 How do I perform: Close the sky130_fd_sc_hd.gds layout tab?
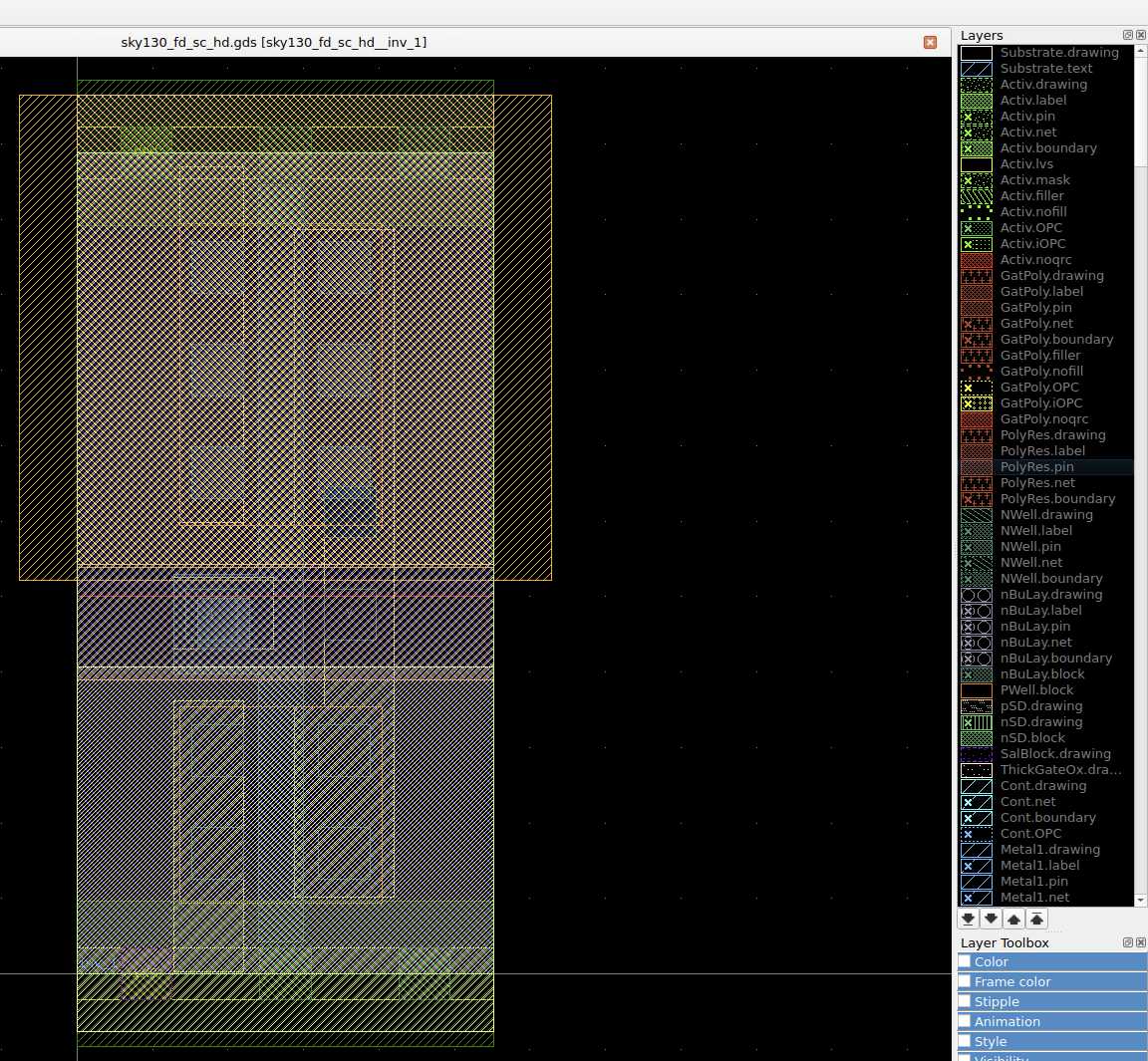(930, 42)
